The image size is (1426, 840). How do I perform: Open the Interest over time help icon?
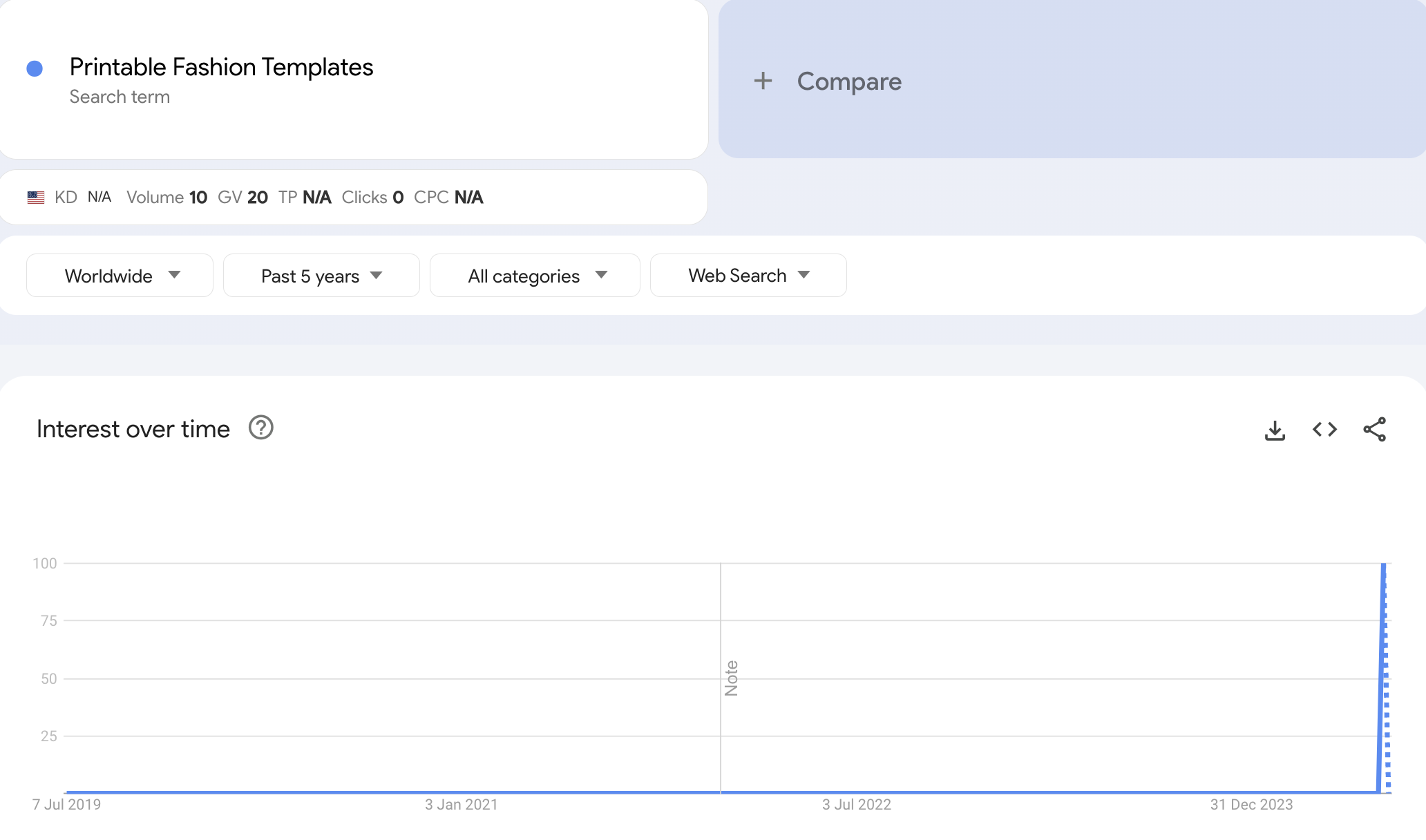260,428
